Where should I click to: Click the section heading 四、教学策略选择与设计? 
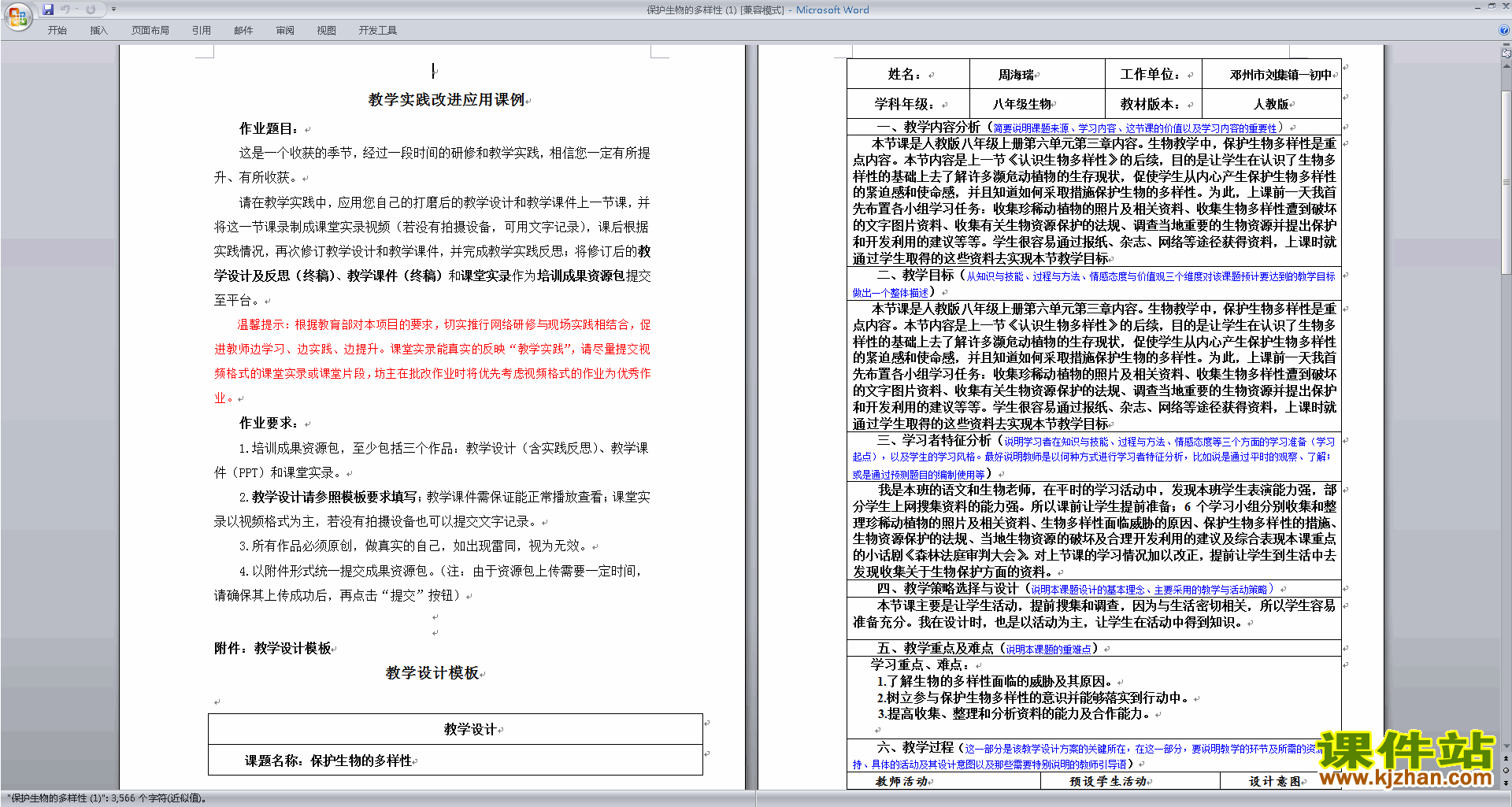pos(947,588)
